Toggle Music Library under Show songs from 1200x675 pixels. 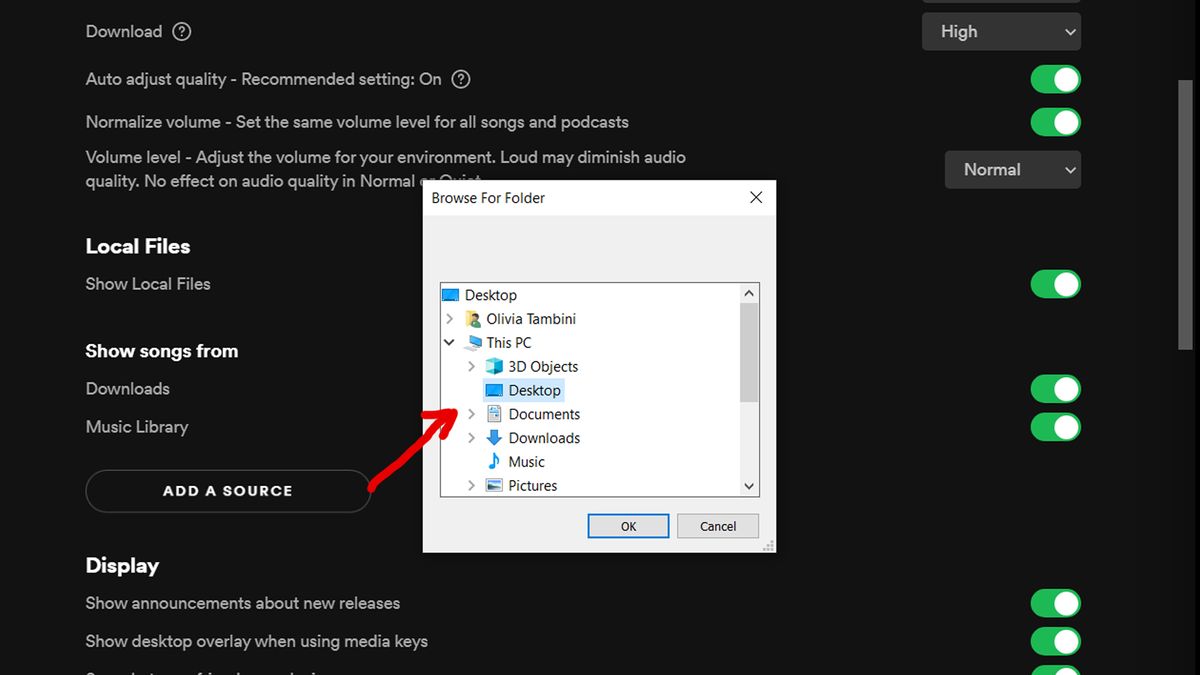1055,427
